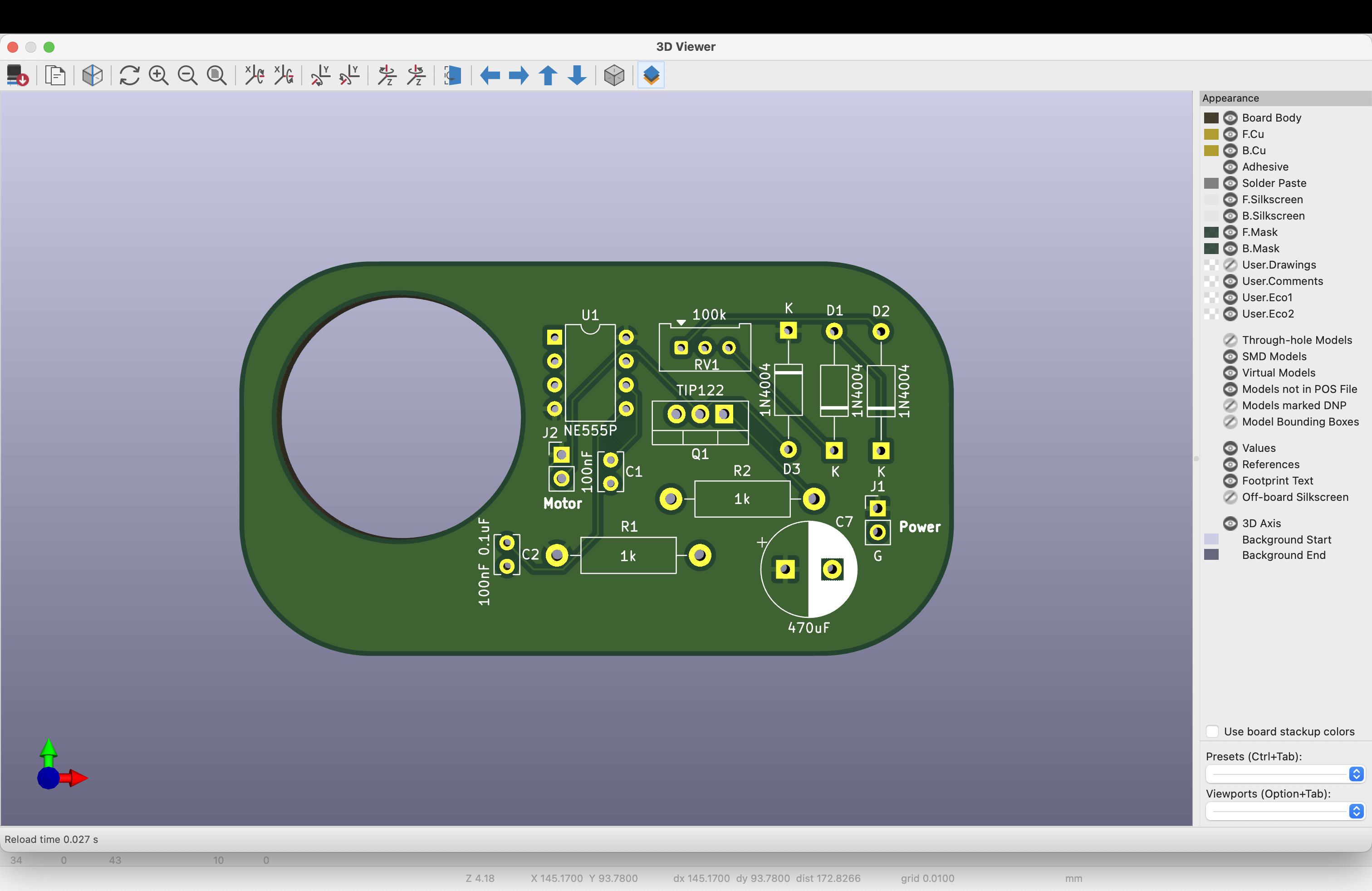The width and height of the screenshot is (1372, 891).
Task: Toggle Solder Paste visibility
Action: click(1230, 183)
